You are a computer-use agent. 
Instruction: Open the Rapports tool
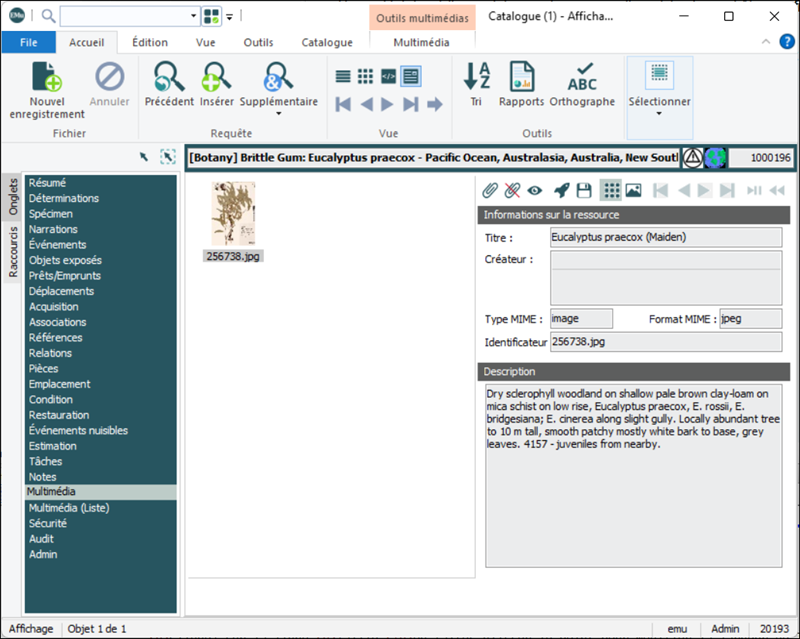click(521, 77)
